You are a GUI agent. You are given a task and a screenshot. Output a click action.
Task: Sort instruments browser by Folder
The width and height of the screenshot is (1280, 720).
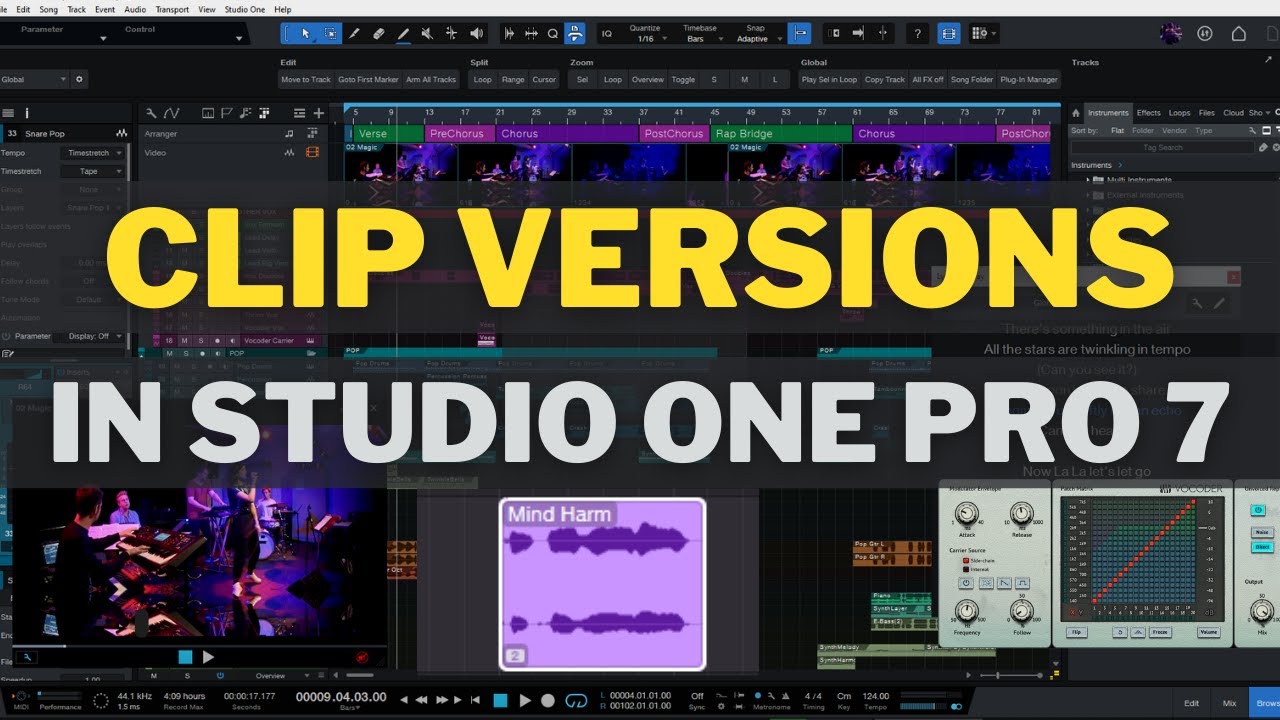1143,130
